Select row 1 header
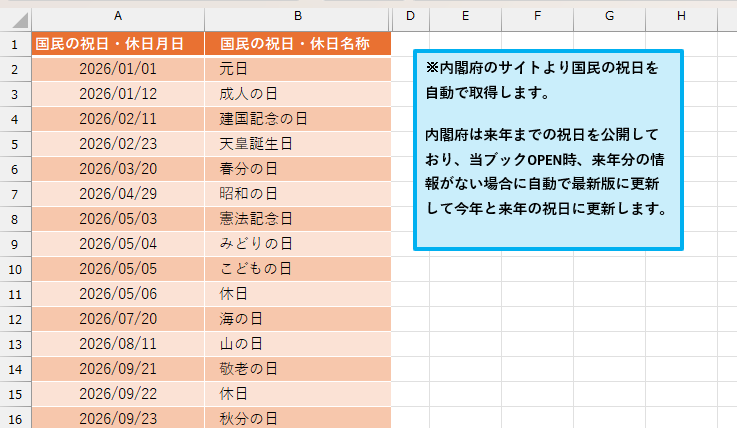The height and width of the screenshot is (428, 737). pos(15,44)
